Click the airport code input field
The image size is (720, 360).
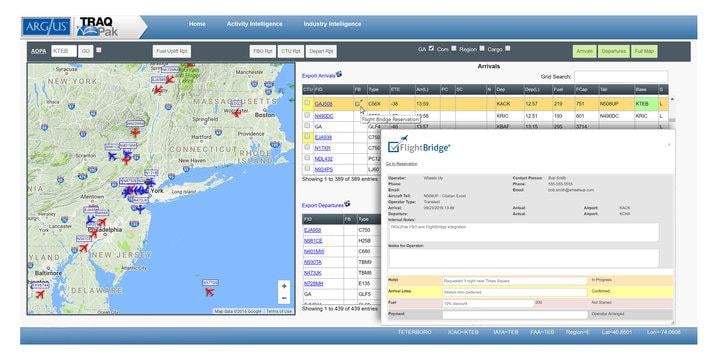[x=63, y=51]
